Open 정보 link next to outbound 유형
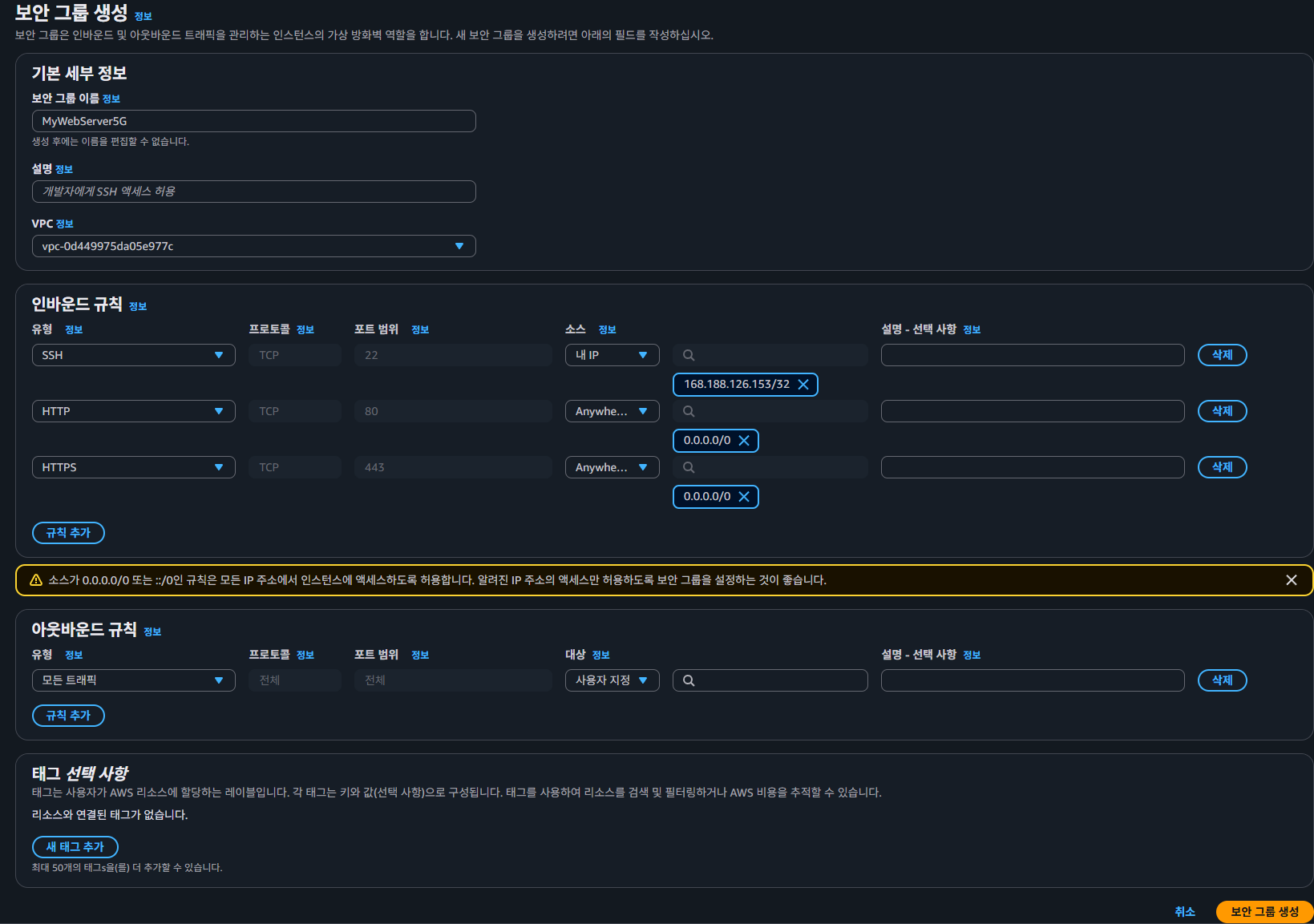The image size is (1314, 924). coord(74,656)
